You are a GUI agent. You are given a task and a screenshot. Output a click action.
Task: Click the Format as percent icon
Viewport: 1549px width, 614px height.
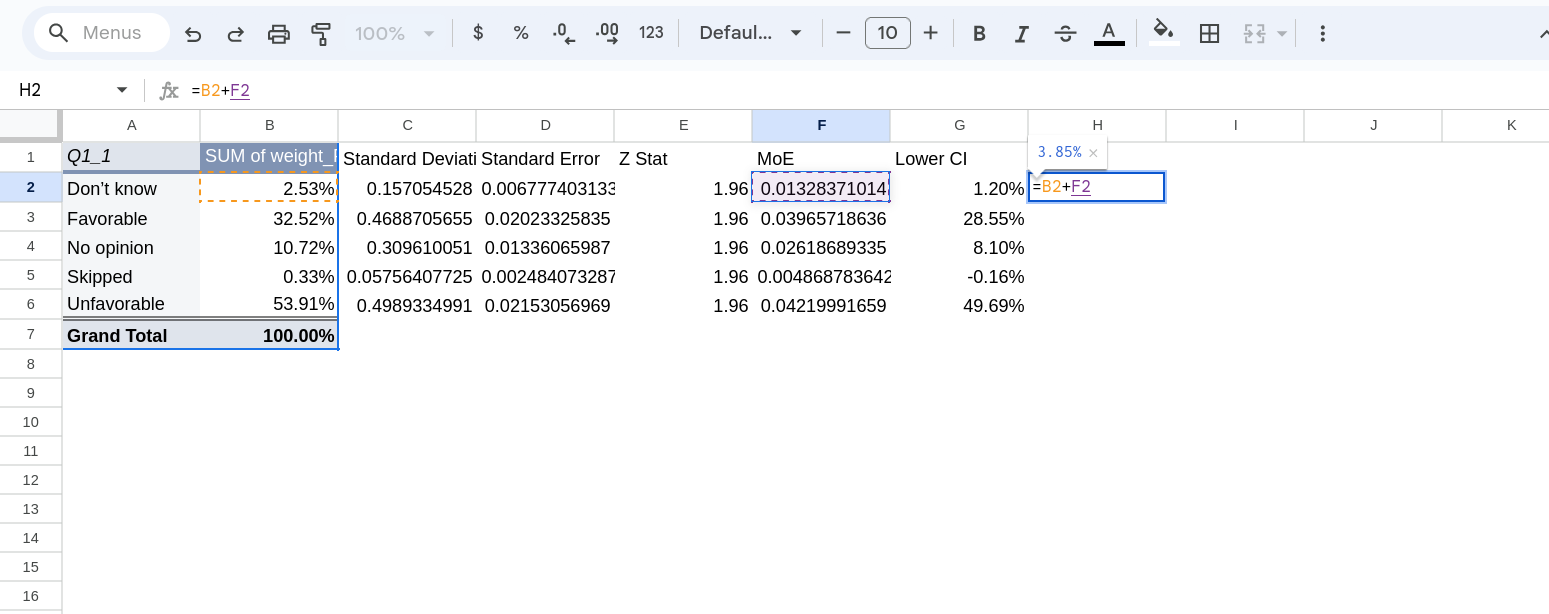click(521, 33)
